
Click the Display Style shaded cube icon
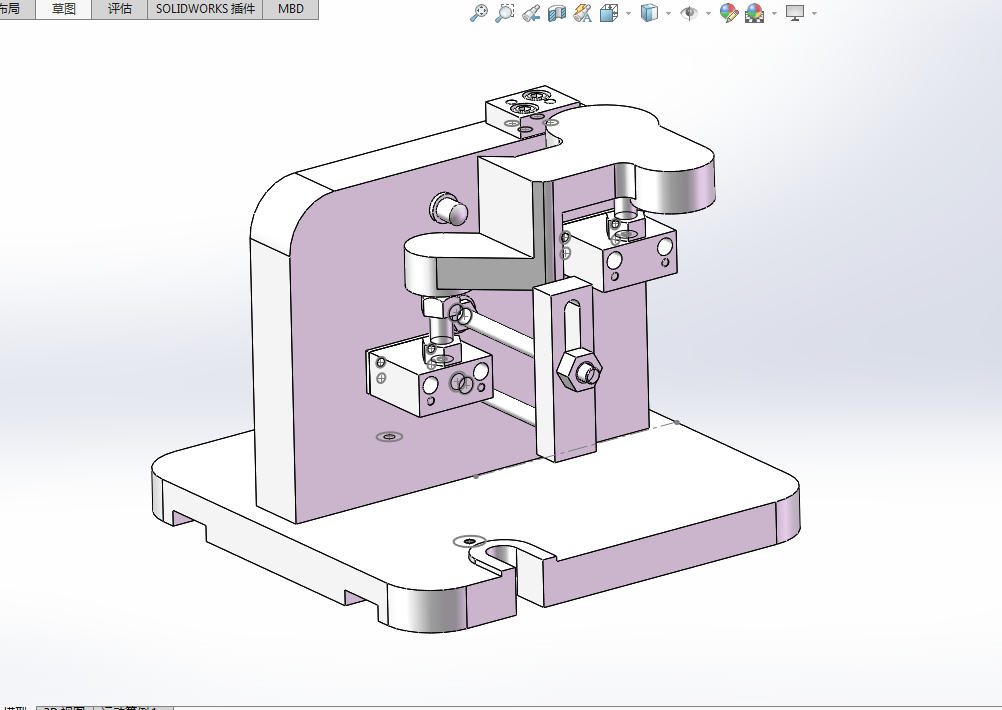(649, 13)
